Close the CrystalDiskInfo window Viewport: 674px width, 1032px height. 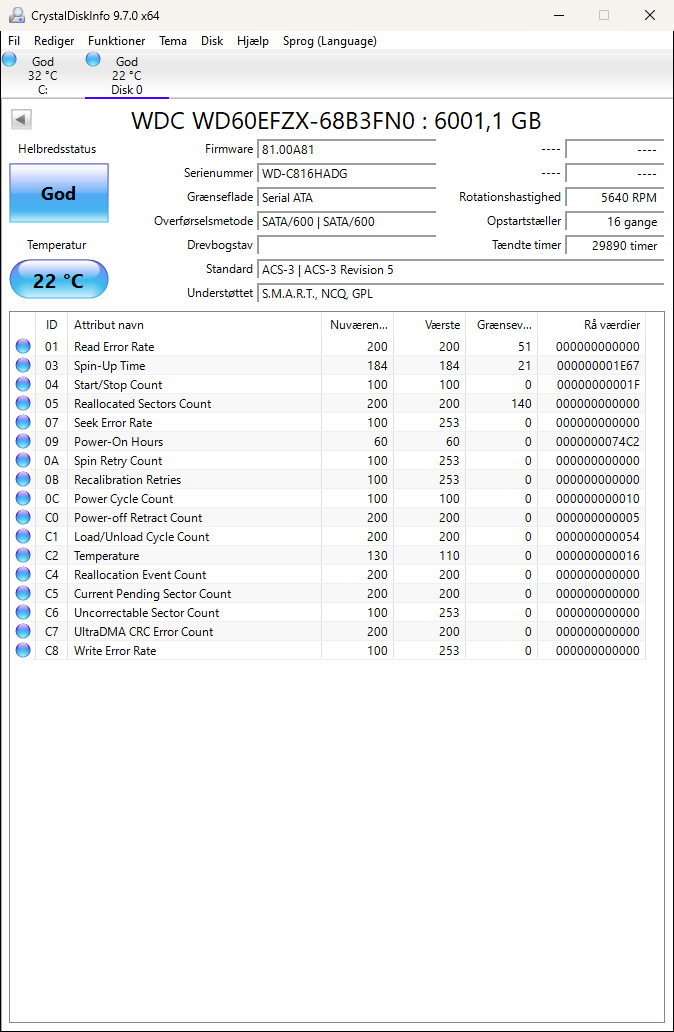click(x=650, y=15)
